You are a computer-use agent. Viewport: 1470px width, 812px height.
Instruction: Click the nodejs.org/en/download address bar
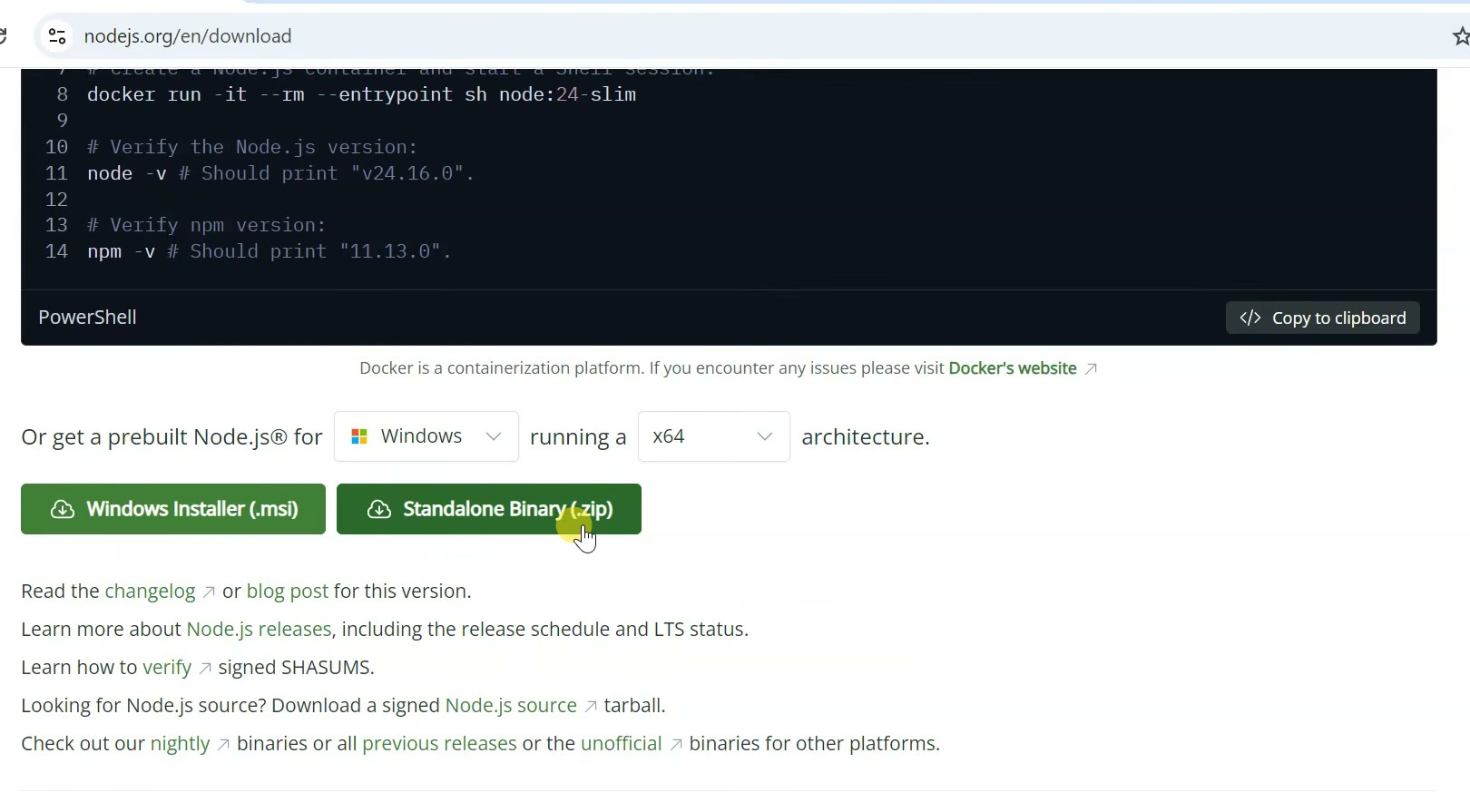(188, 36)
